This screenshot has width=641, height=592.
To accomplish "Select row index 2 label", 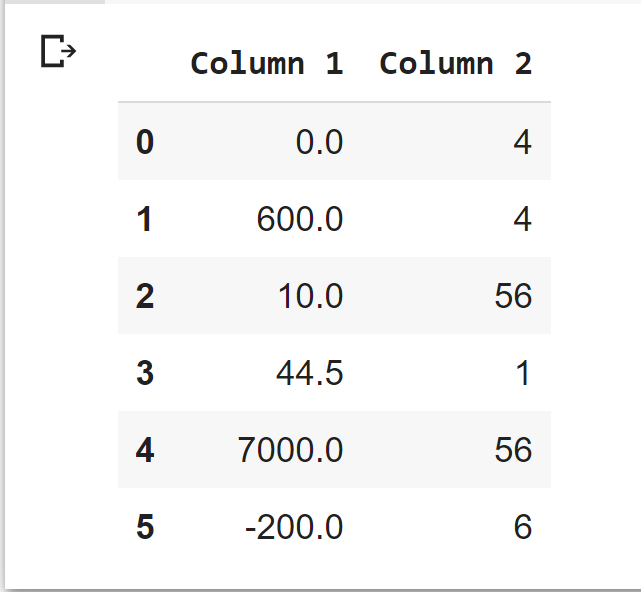I will (x=145, y=296).
